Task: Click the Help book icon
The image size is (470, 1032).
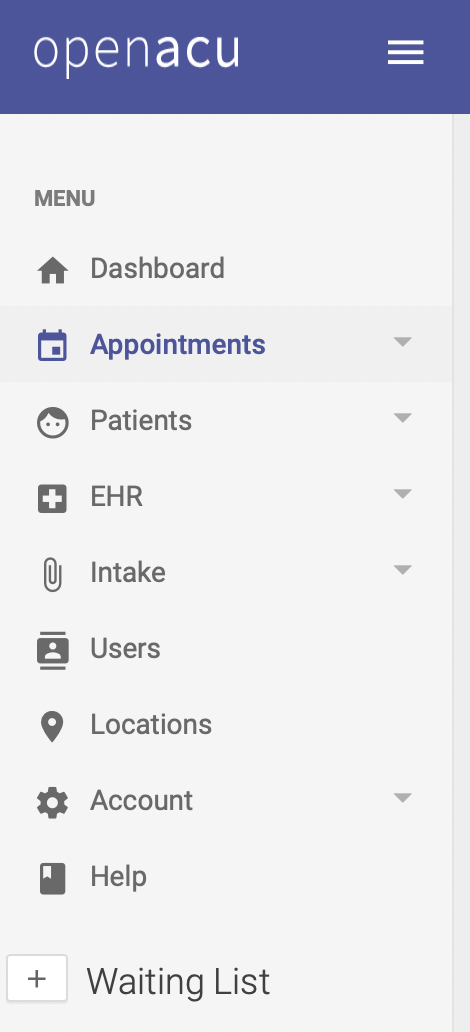Action: coord(53,878)
